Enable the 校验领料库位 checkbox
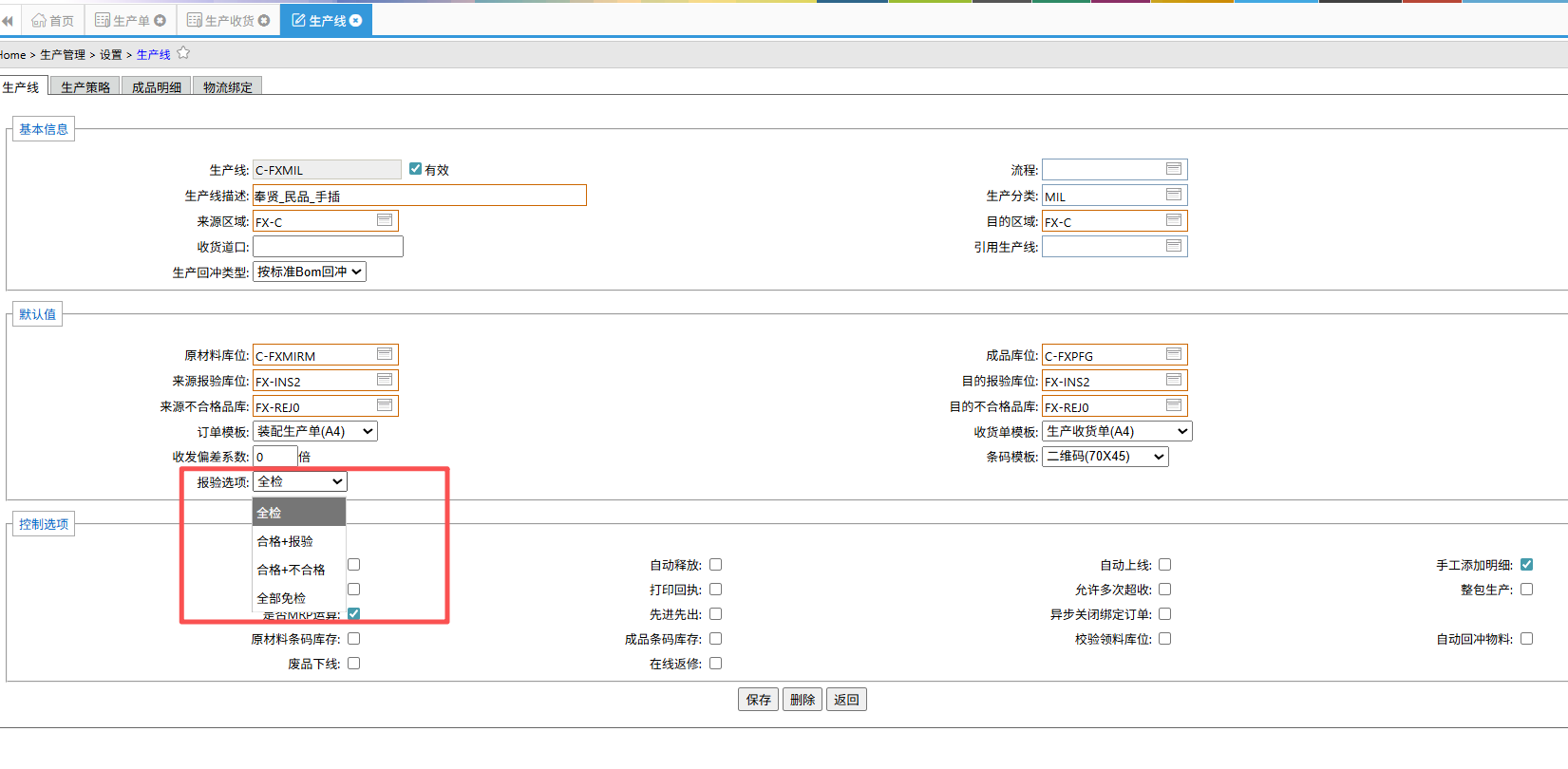Image resolution: width=1568 pixels, height=769 pixels. click(1164, 638)
